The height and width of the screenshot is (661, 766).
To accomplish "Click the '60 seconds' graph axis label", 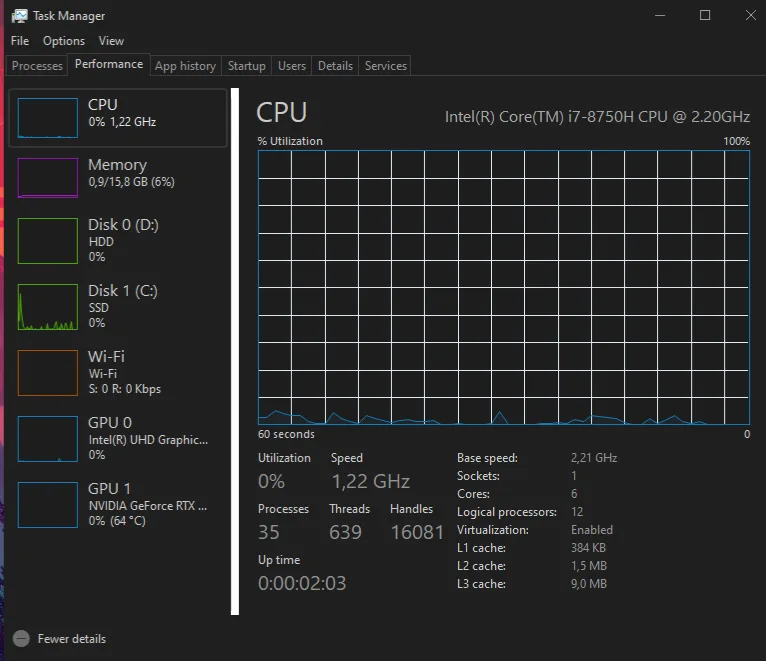I will (x=286, y=434).
